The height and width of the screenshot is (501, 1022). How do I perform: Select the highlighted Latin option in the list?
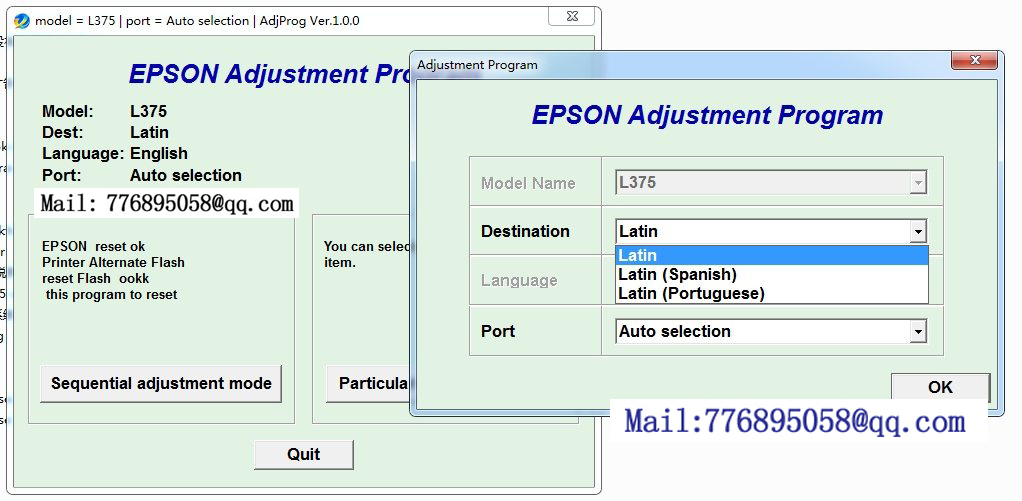(x=772, y=255)
